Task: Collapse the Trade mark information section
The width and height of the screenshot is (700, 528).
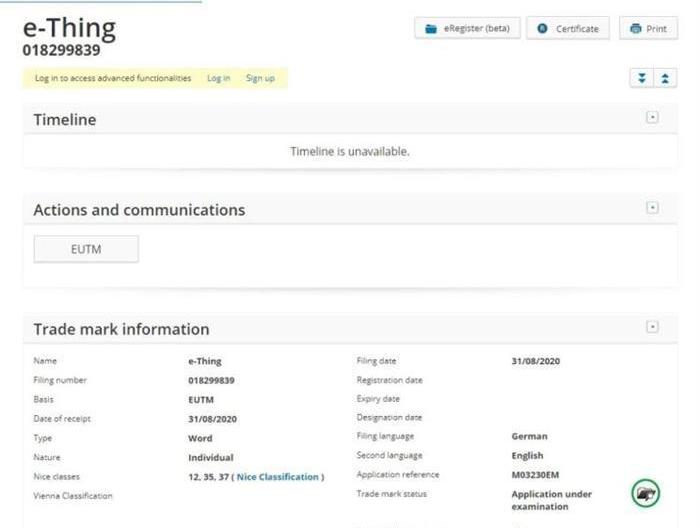Action: pos(652,327)
